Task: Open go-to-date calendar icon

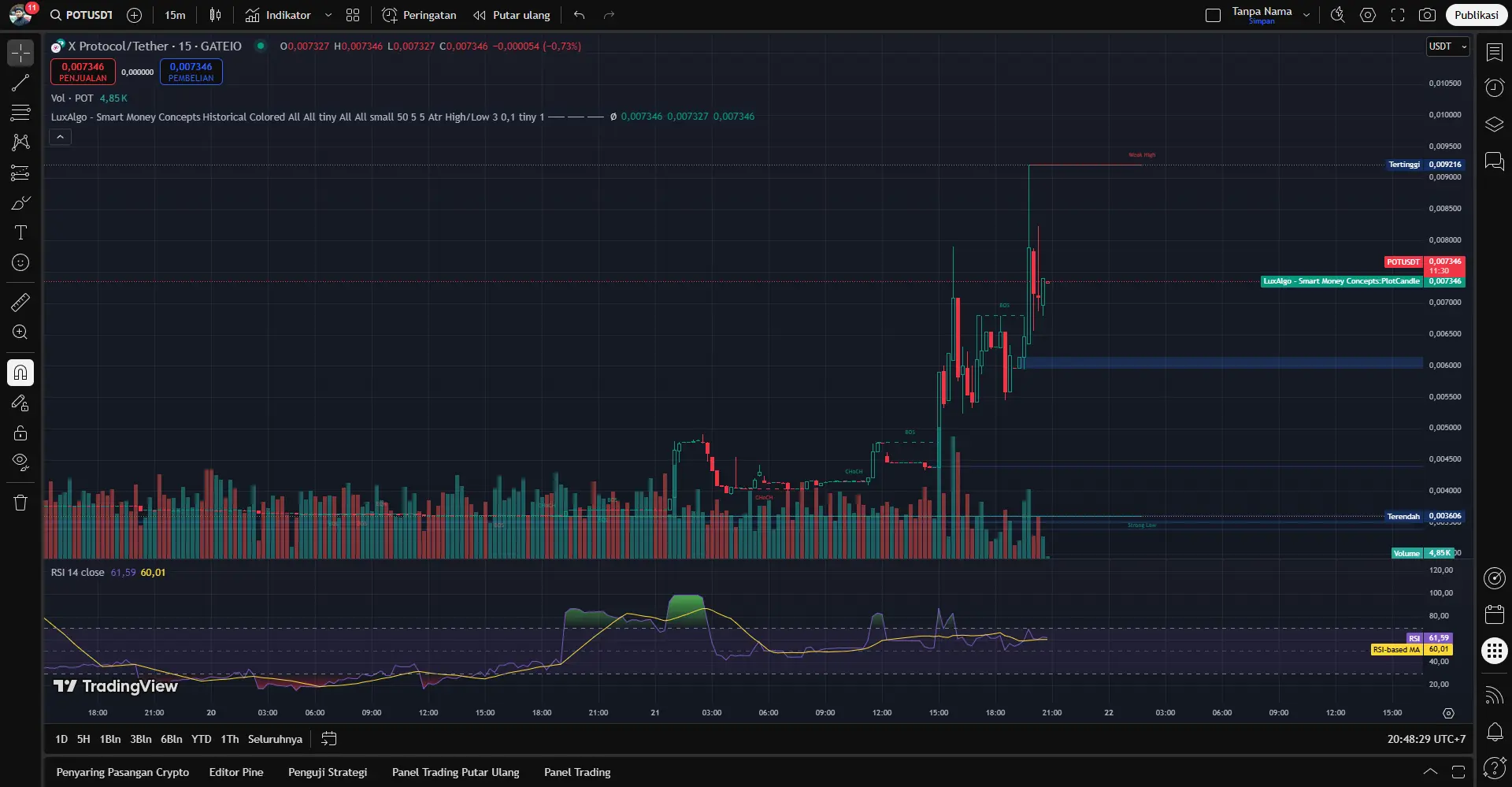Action: [x=329, y=739]
